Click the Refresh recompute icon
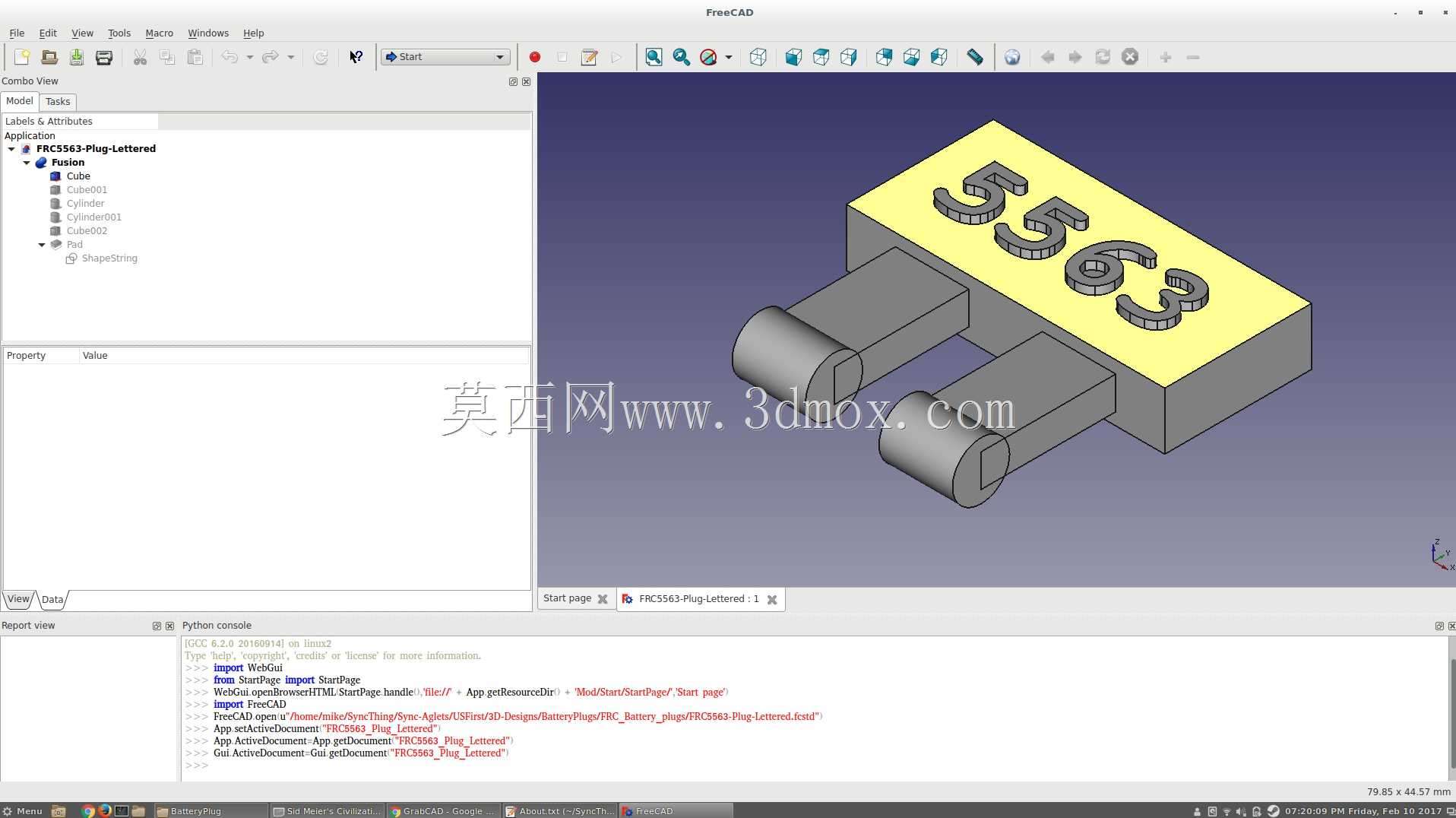This screenshot has height=818, width=1456. (x=321, y=57)
